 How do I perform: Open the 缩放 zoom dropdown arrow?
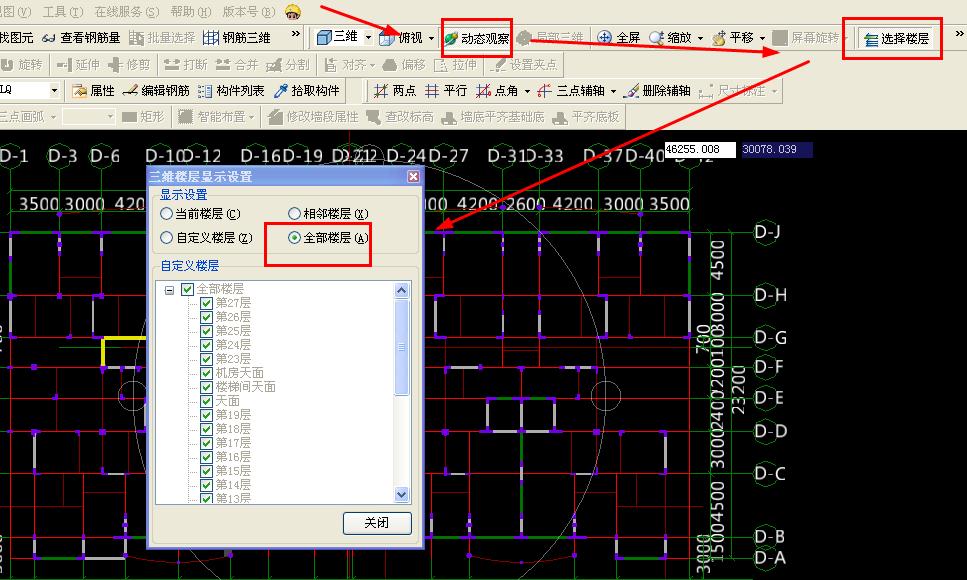pyautogui.click(x=700, y=38)
